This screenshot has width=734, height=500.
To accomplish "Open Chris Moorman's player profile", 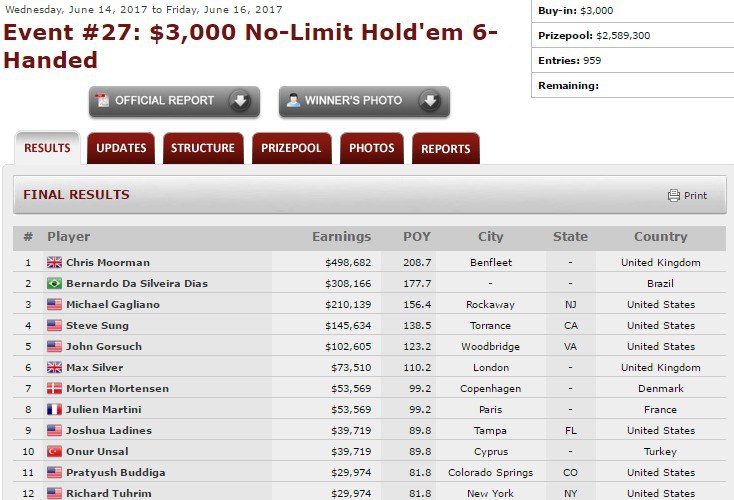I will (108, 263).
